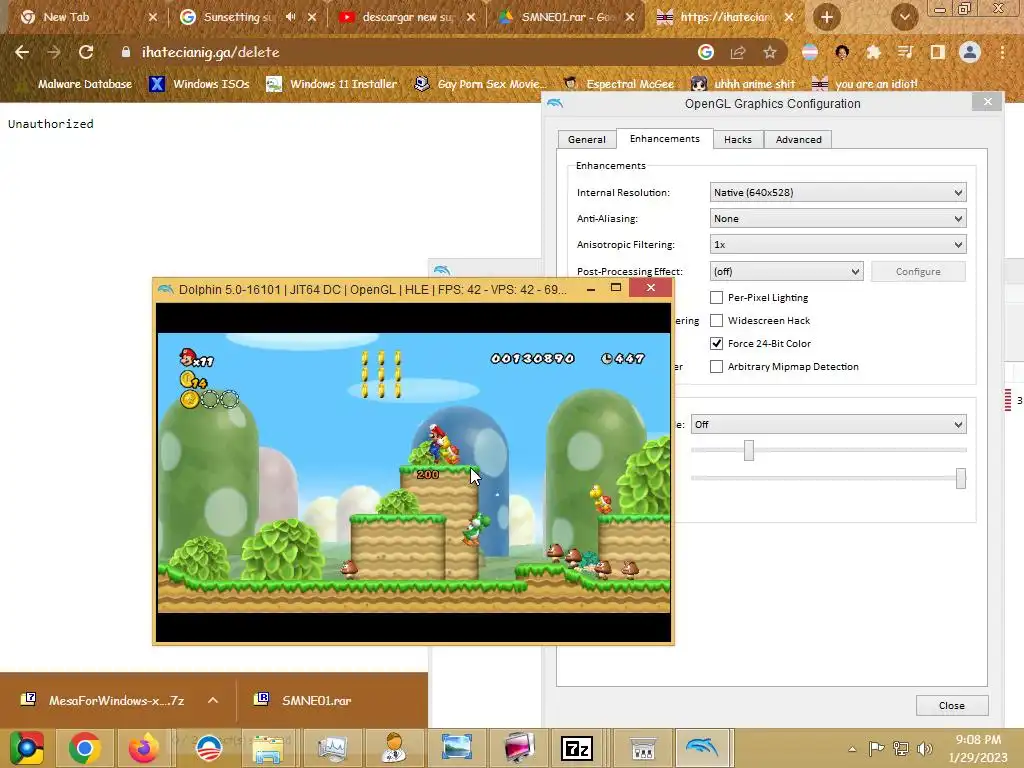
Task: Open the media controls music-note icon
Action: [905, 52]
